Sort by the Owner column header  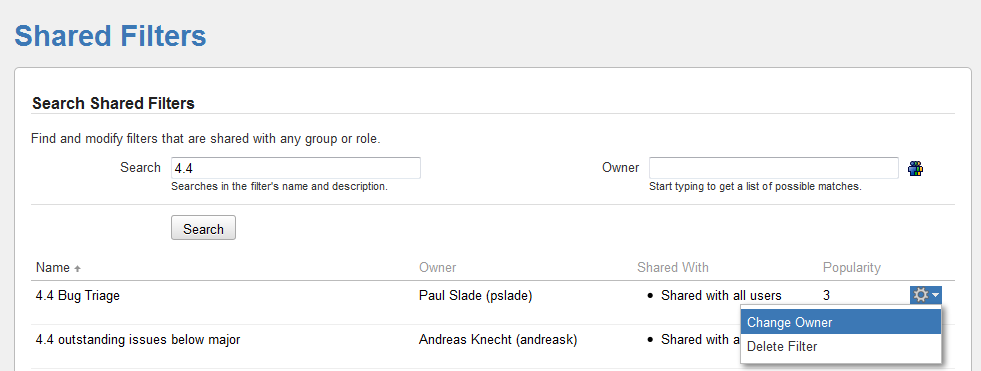point(437,268)
